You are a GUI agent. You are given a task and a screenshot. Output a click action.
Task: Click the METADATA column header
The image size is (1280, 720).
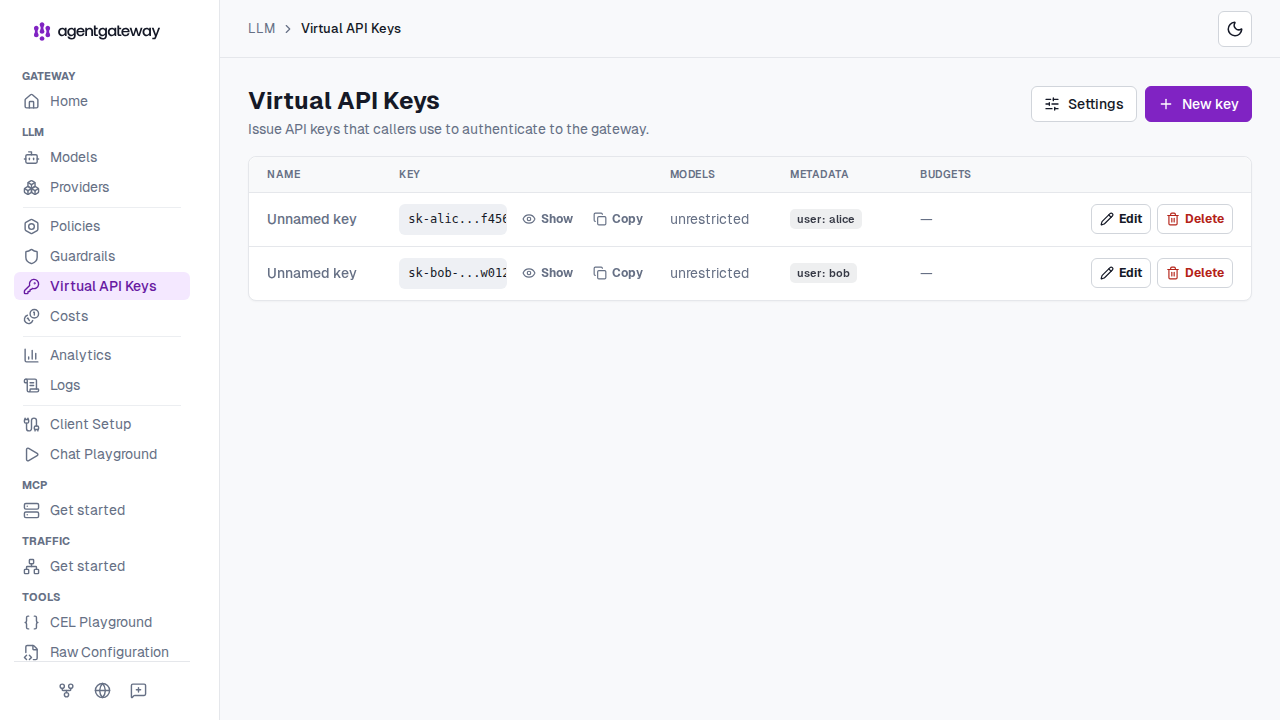point(819,174)
